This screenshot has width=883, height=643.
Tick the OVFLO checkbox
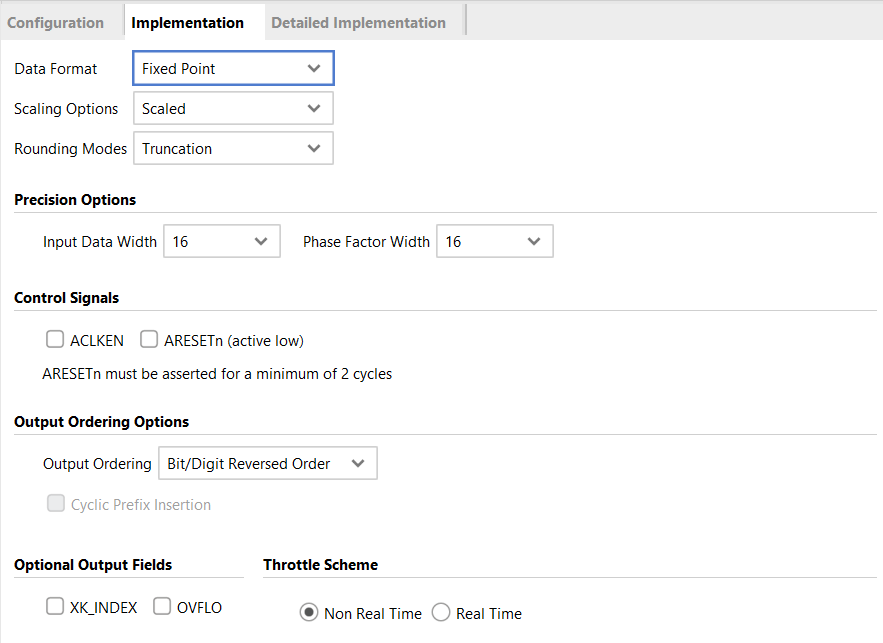tap(162, 606)
